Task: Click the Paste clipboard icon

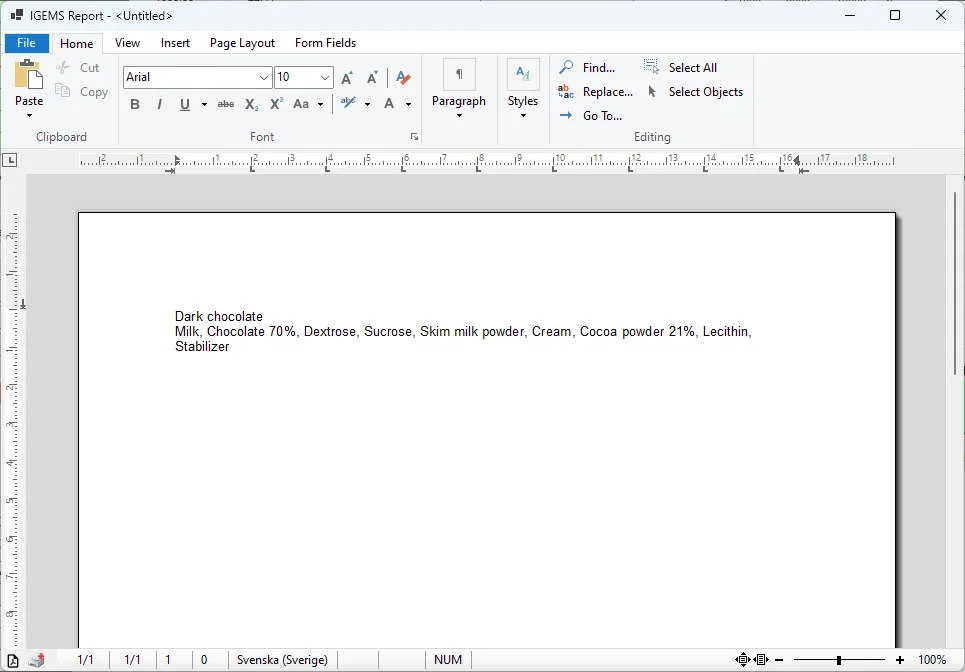Action: pos(29,74)
